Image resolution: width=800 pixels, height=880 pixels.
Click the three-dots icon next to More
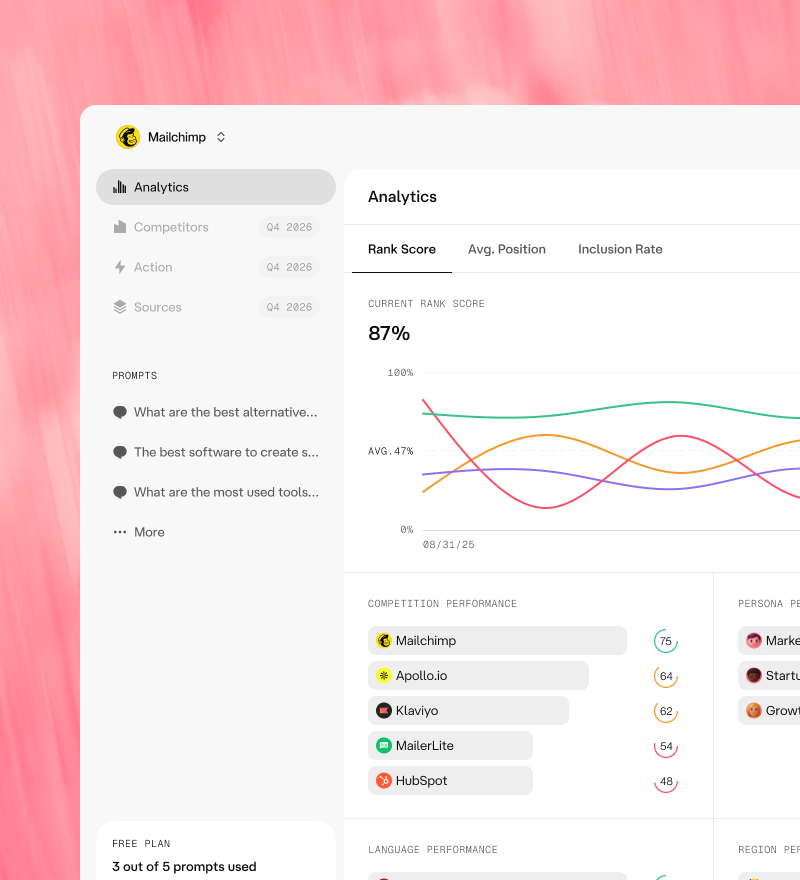[120, 532]
